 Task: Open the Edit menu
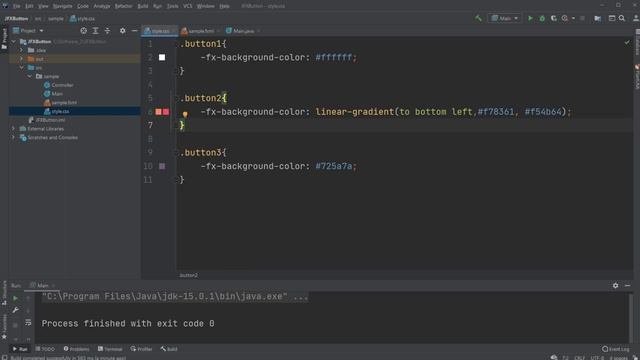pos(29,6)
